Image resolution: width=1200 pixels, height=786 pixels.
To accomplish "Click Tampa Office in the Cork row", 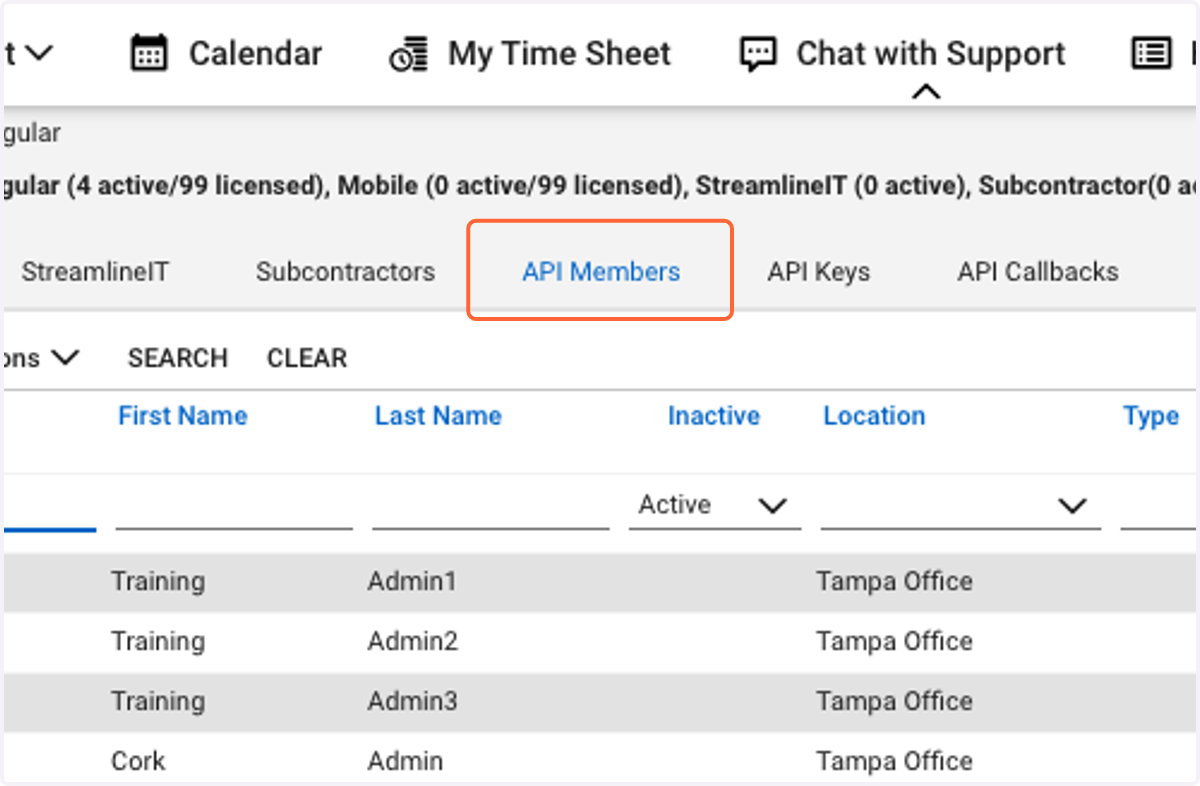I will click(894, 761).
